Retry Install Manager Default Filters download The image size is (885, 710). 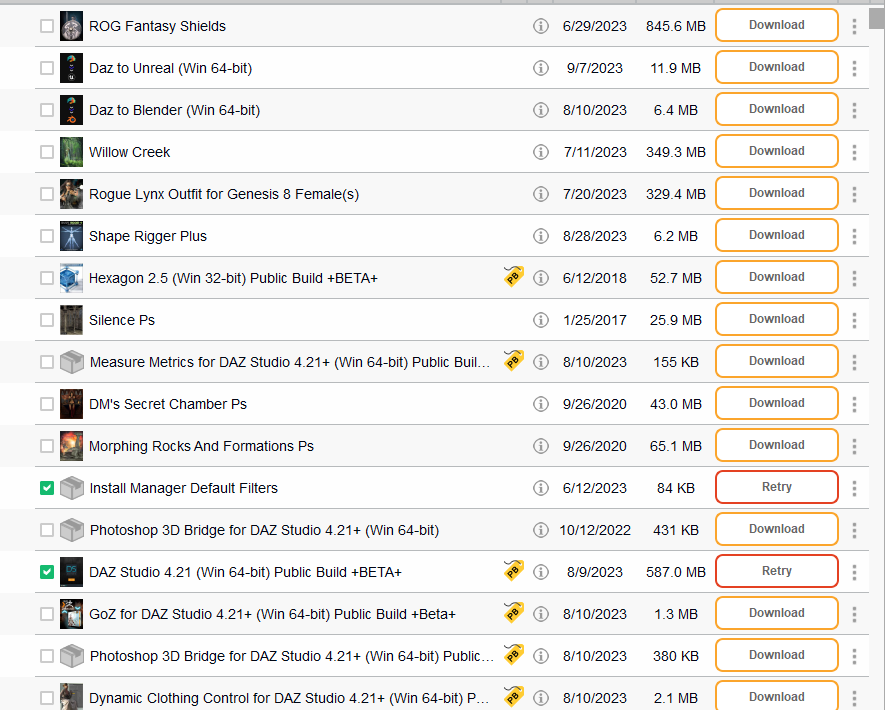(x=777, y=487)
